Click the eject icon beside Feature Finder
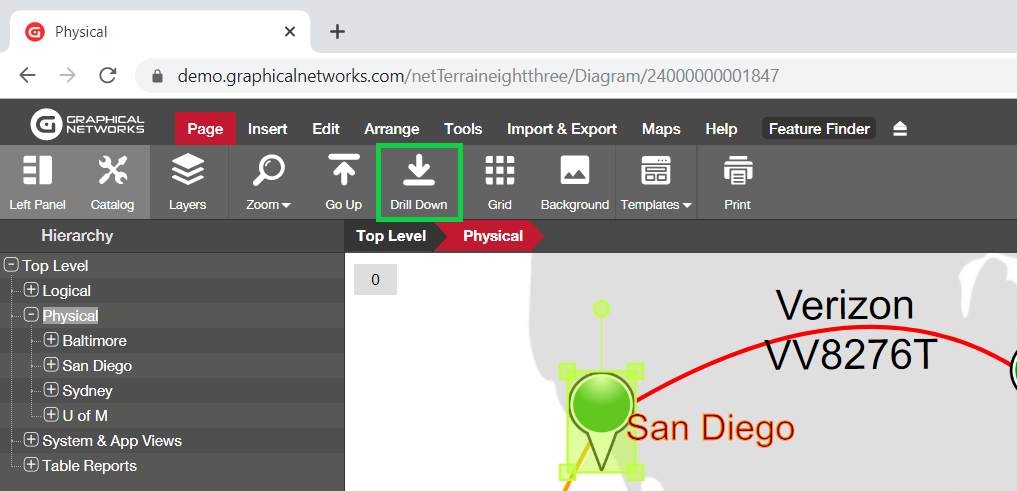This screenshot has width=1017, height=491. [900, 129]
